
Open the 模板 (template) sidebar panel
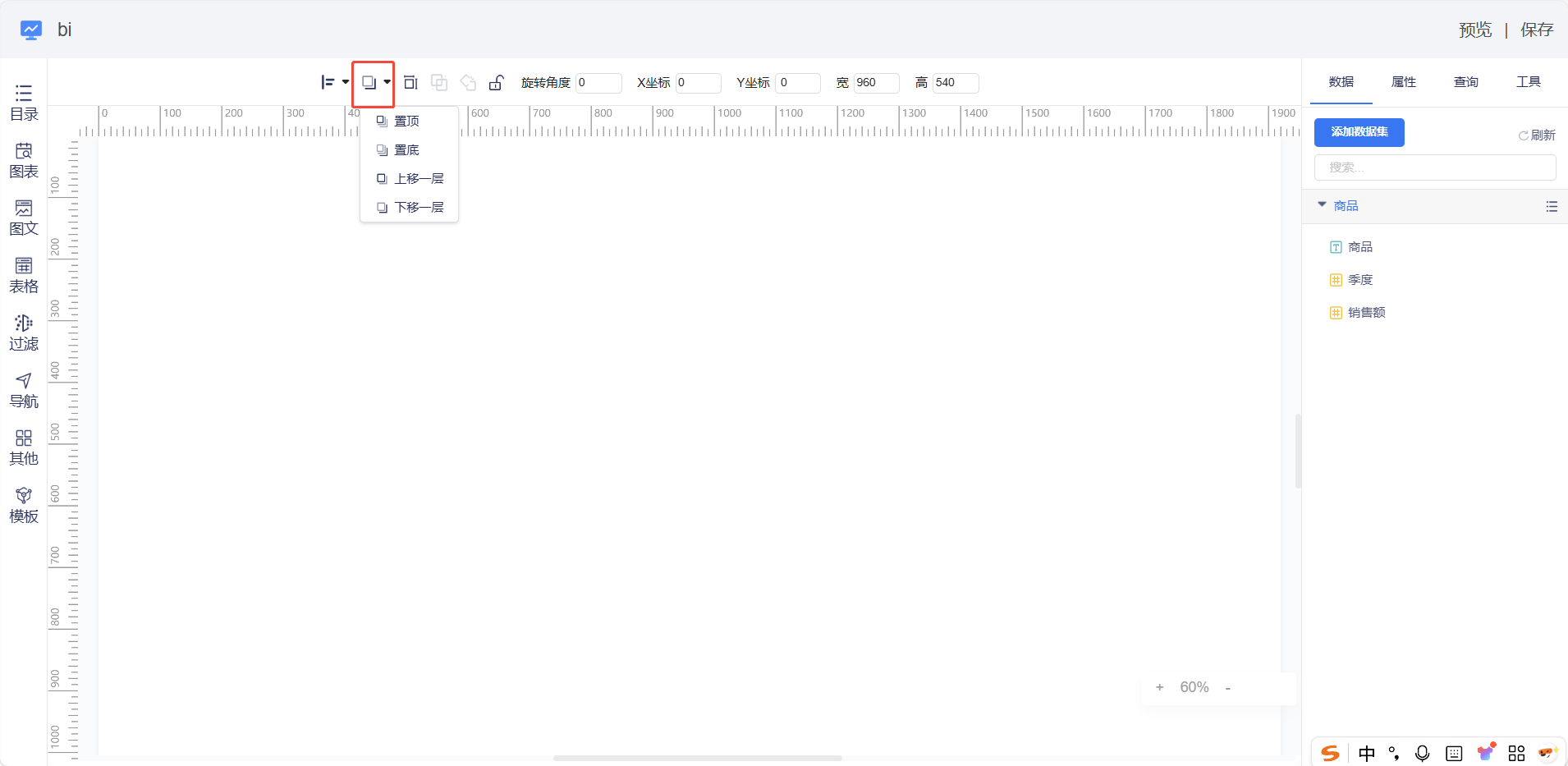24,505
